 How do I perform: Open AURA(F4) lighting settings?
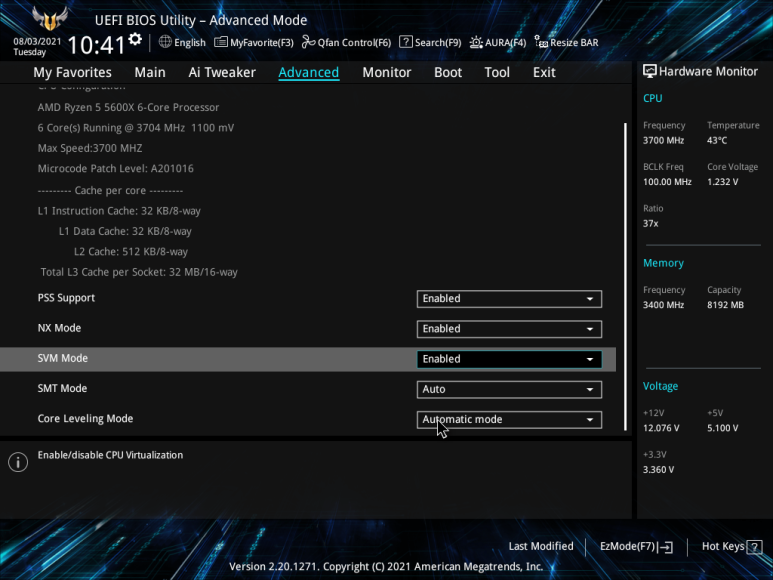498,42
